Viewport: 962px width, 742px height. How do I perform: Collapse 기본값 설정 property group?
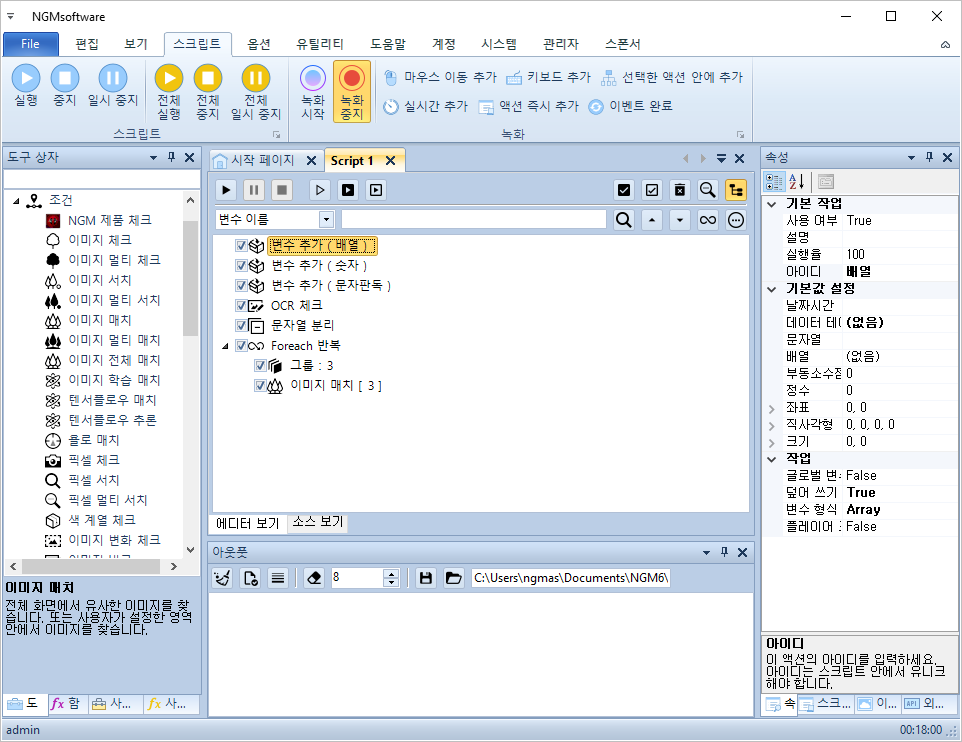point(772,289)
